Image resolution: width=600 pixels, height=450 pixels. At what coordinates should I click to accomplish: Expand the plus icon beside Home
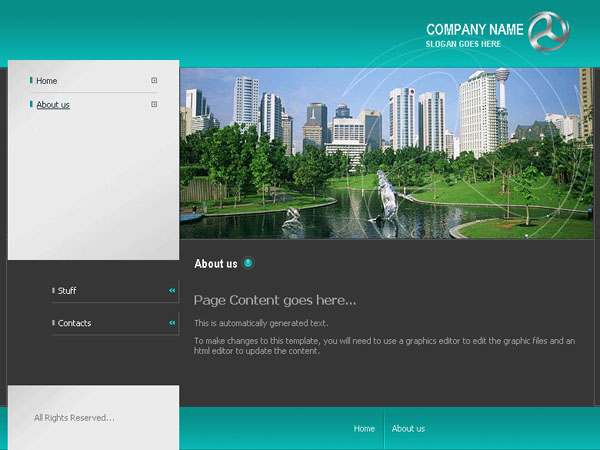pos(154,80)
